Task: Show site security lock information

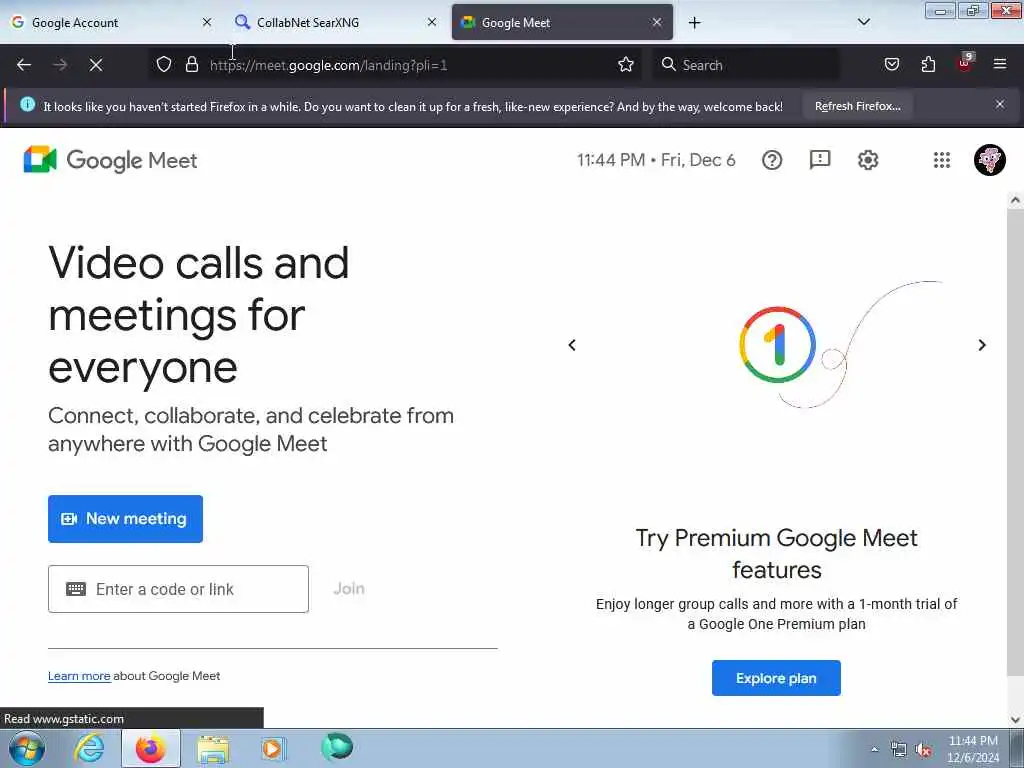Action: (191, 65)
